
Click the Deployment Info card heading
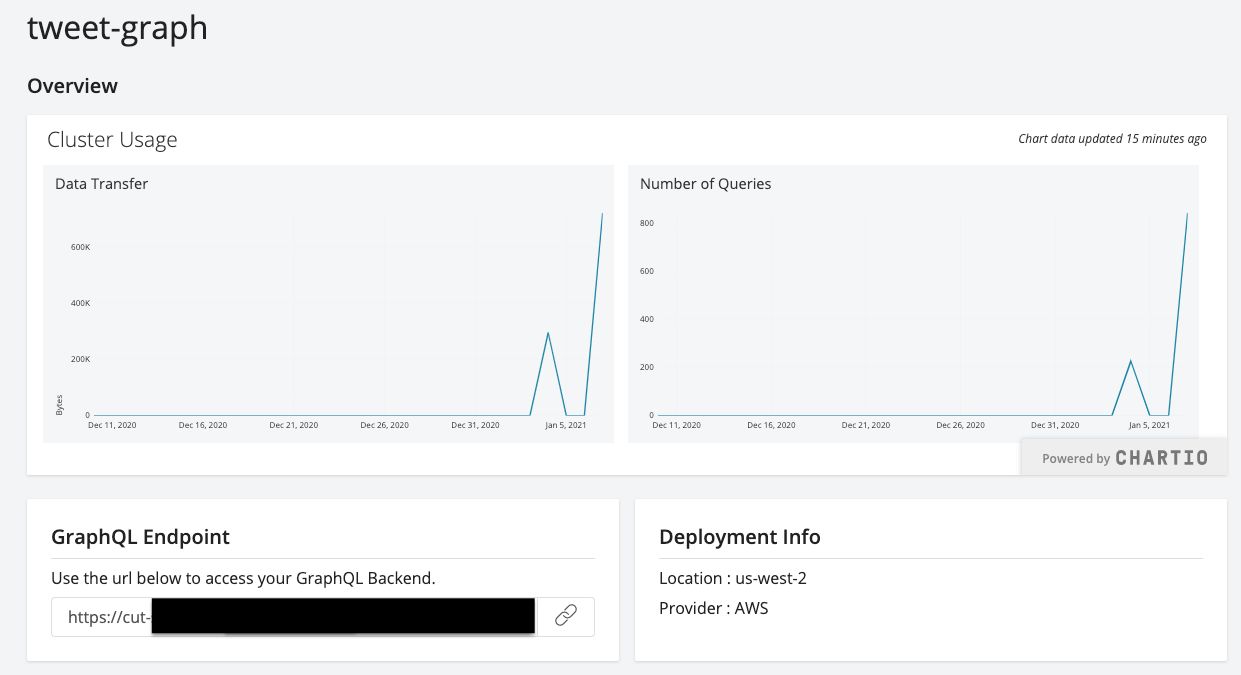click(740, 537)
